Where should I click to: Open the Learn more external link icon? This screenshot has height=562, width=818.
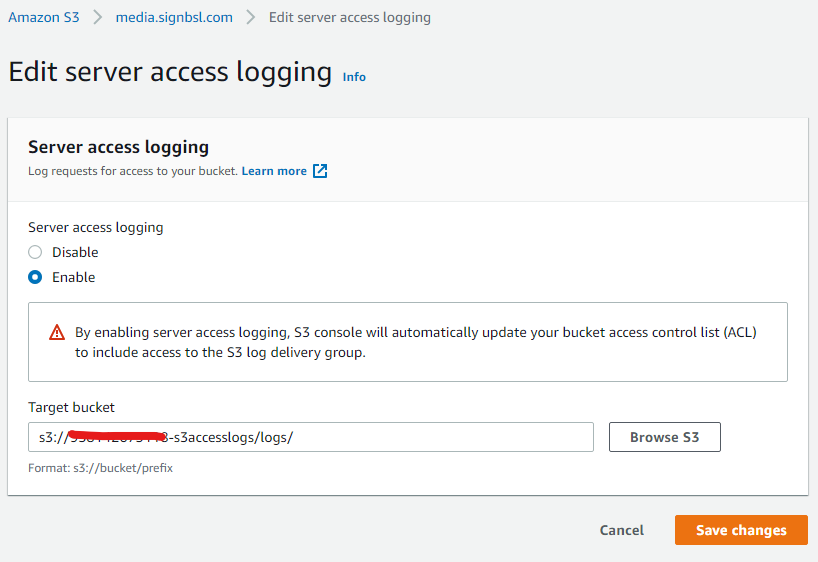coord(320,171)
